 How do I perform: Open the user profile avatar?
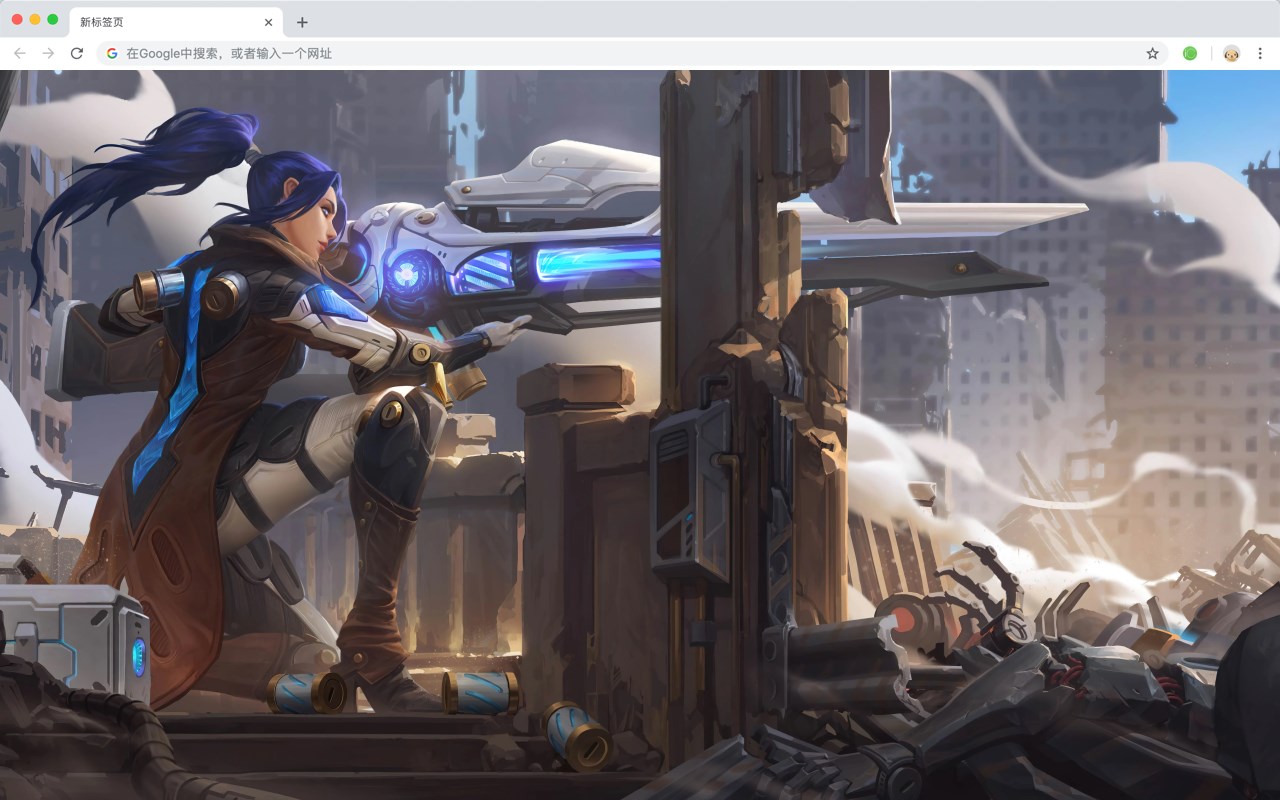(1231, 53)
